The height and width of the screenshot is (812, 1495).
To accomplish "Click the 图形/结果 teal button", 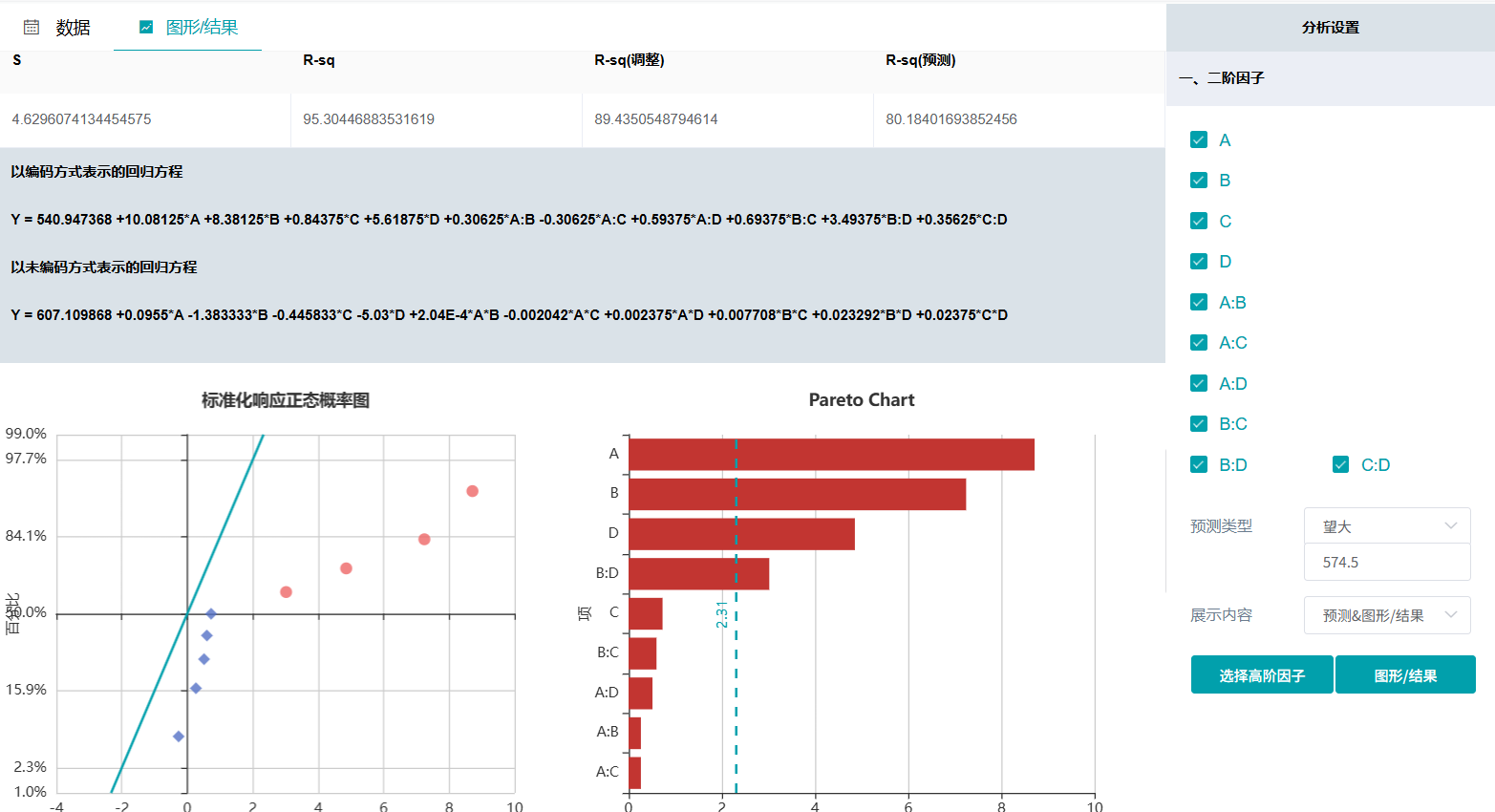I will (1405, 675).
